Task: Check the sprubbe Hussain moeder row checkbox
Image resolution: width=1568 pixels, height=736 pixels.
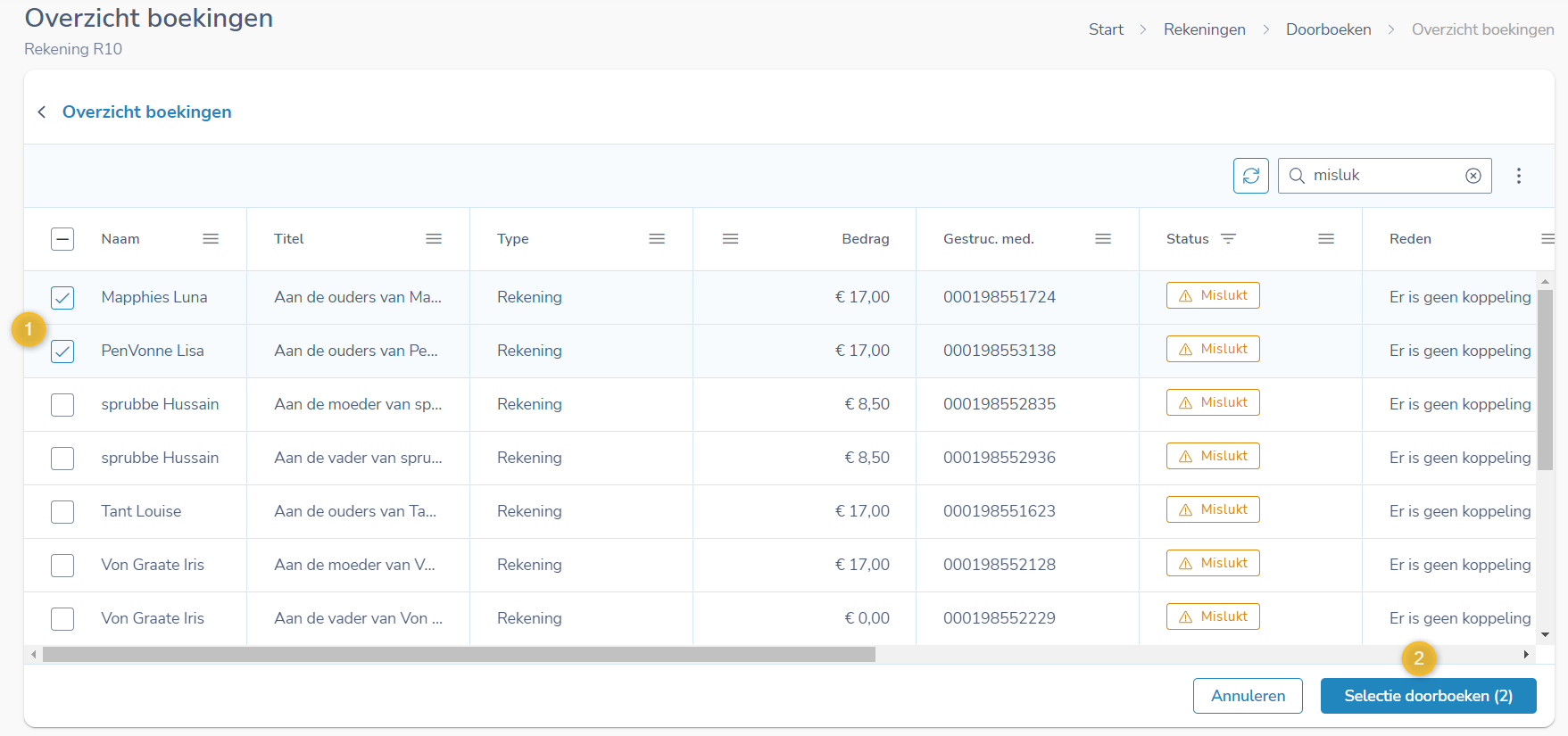Action: click(62, 404)
